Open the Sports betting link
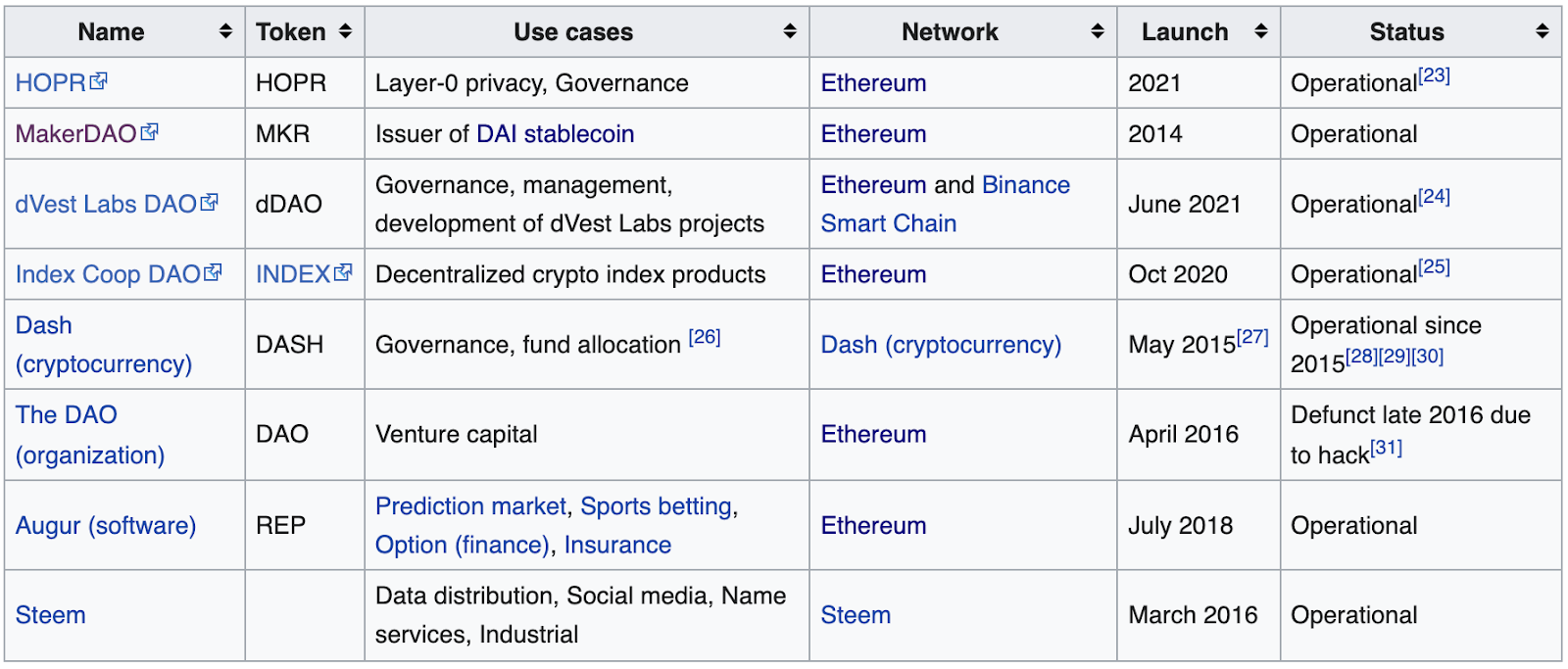 657,506
